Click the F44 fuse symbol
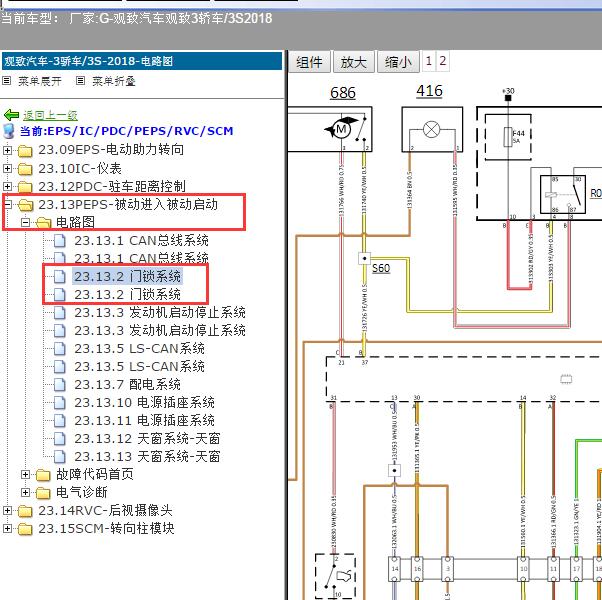This screenshot has height=600, width=602. click(x=508, y=137)
